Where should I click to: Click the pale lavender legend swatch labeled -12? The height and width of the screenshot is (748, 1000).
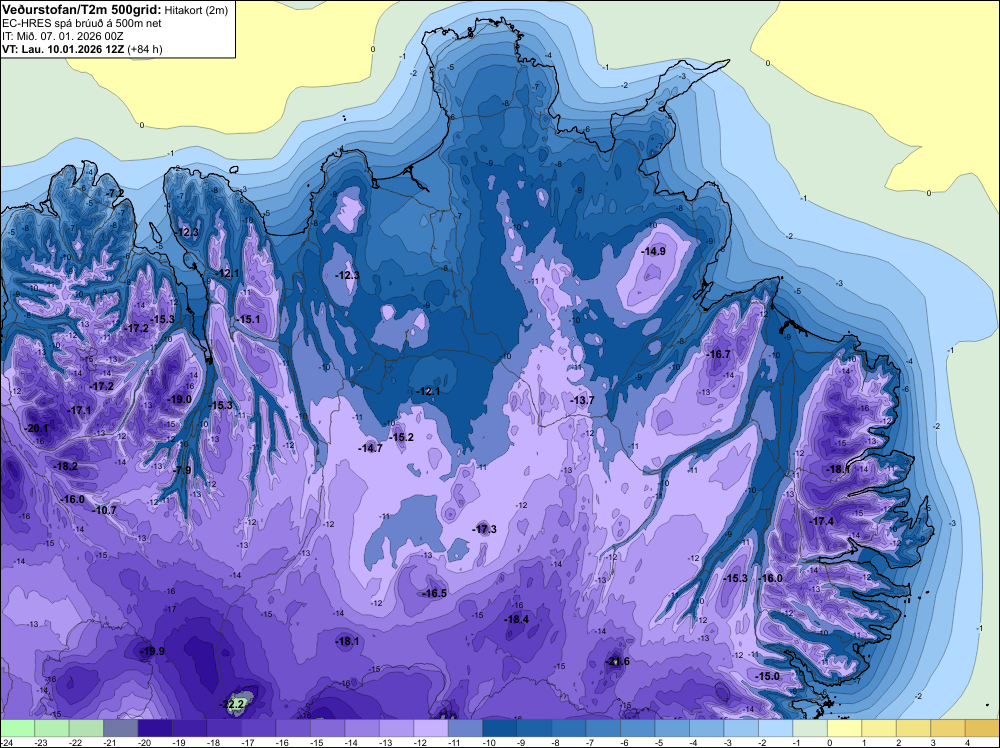(x=430, y=728)
